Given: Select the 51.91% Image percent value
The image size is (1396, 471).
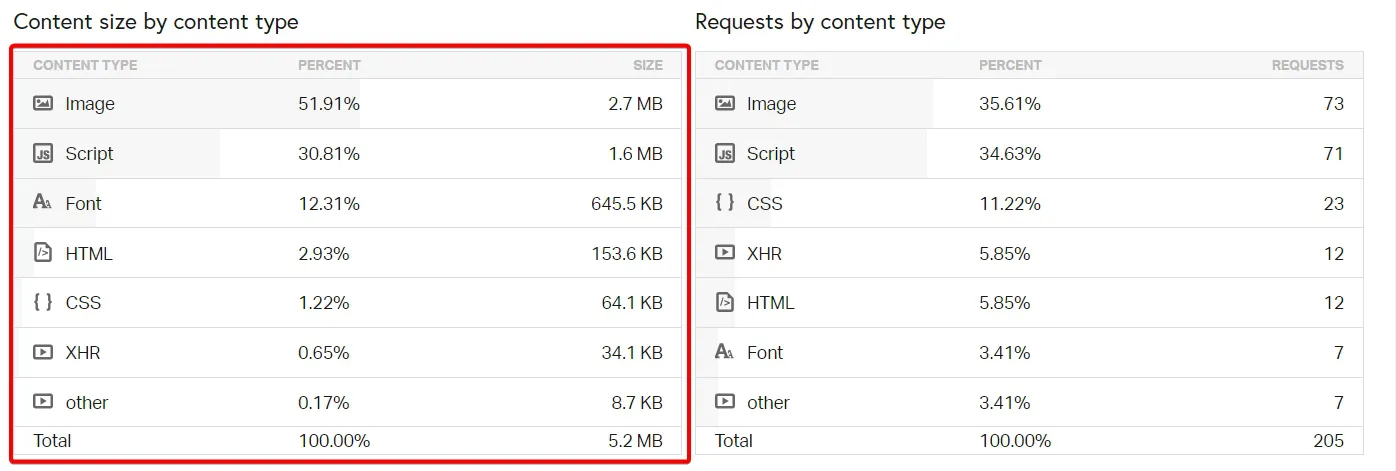Looking at the screenshot, I should [329, 104].
